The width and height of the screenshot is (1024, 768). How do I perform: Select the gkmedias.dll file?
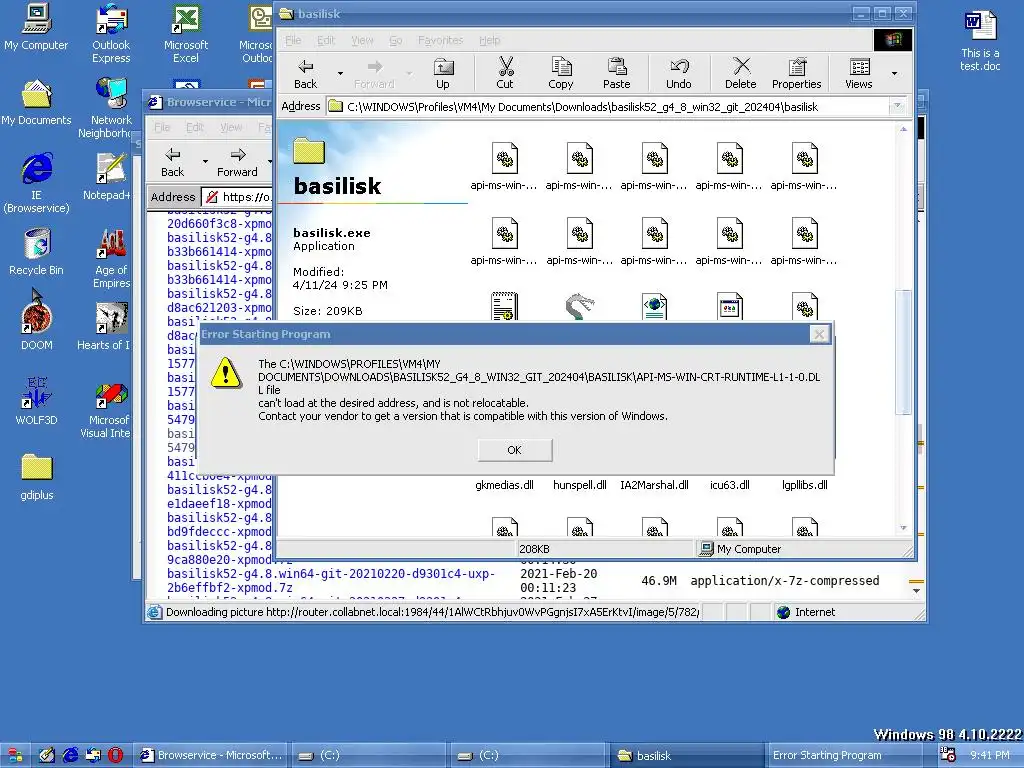(504, 485)
